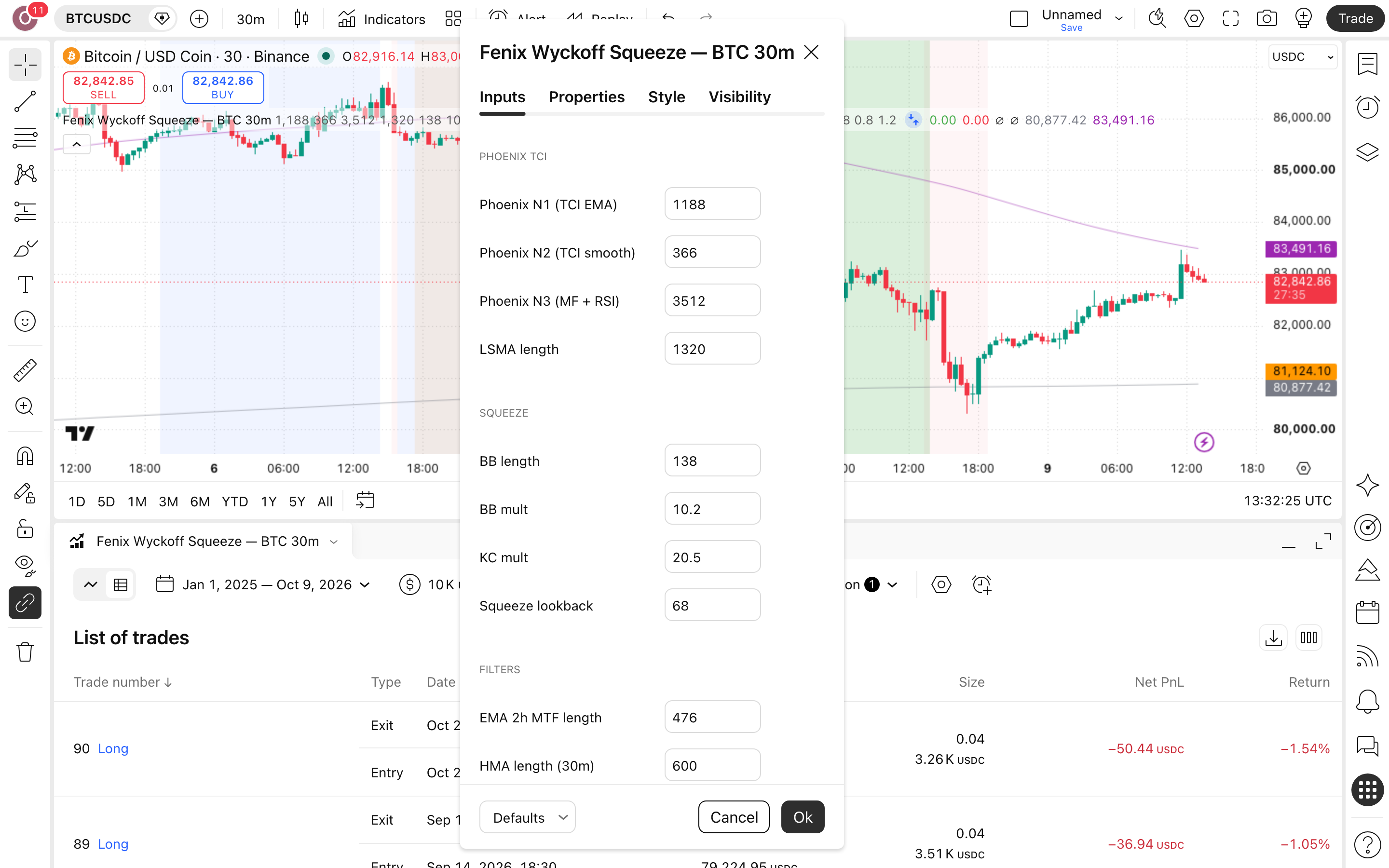Viewport: 1389px width, 868px height.
Task: Click the Phoenix N1 (TCI EMA) input
Action: pyautogui.click(x=712, y=204)
